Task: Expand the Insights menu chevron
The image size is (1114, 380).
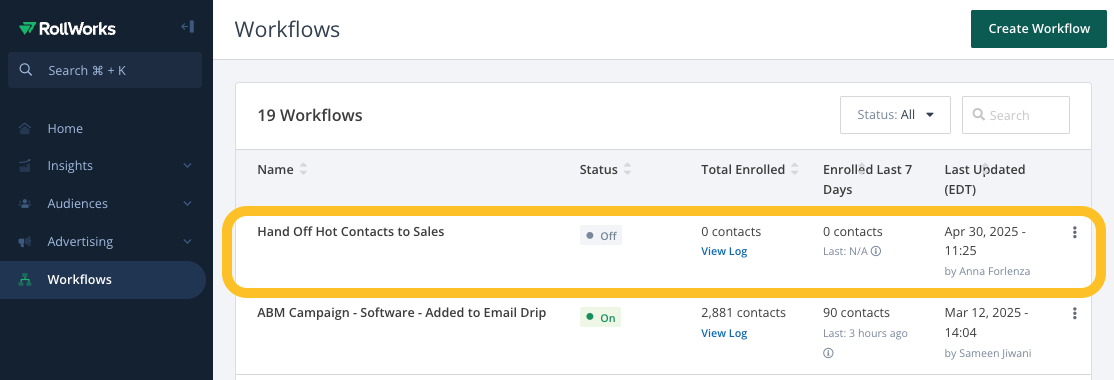Action: click(x=188, y=165)
